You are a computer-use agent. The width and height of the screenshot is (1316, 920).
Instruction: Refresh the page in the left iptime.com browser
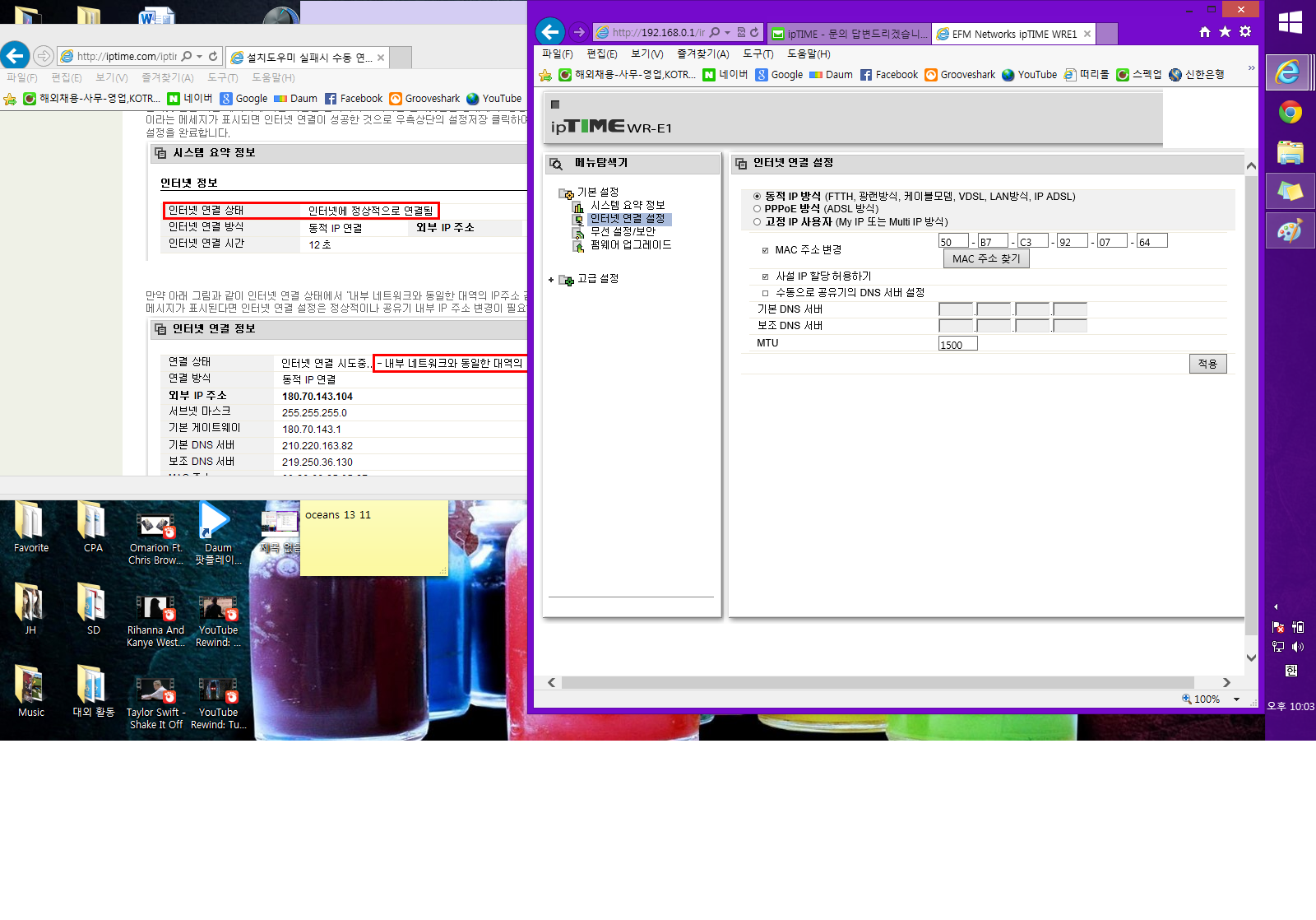click(x=213, y=56)
